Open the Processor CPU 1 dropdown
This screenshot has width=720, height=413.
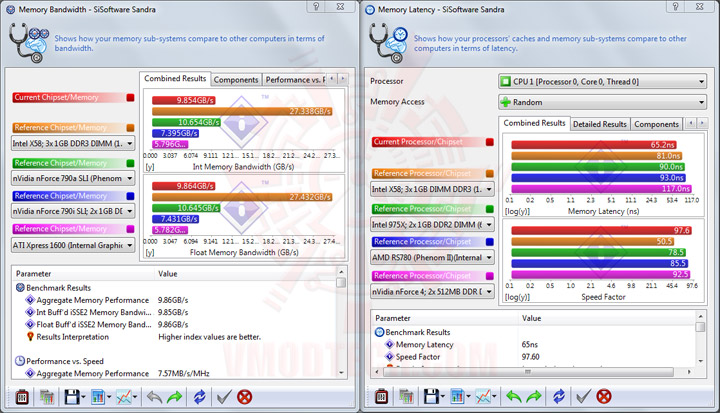tap(602, 82)
